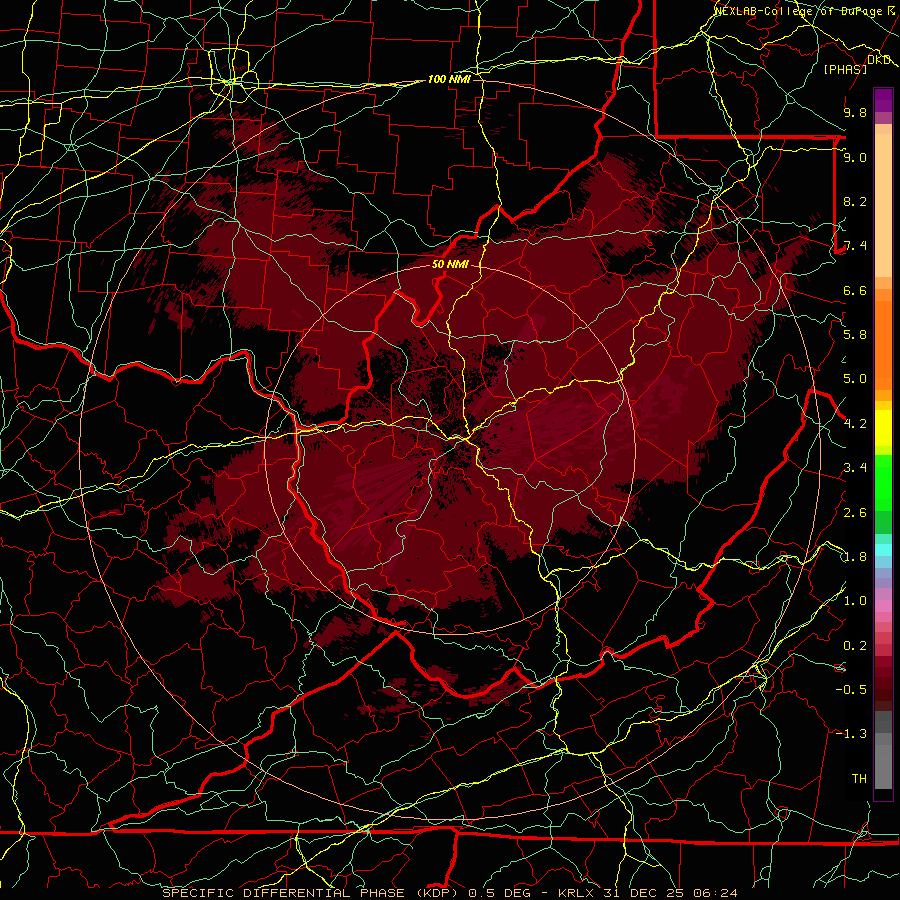The width and height of the screenshot is (900, 900).
Task: Select the 5.0 scale label
Action: [x=855, y=379]
